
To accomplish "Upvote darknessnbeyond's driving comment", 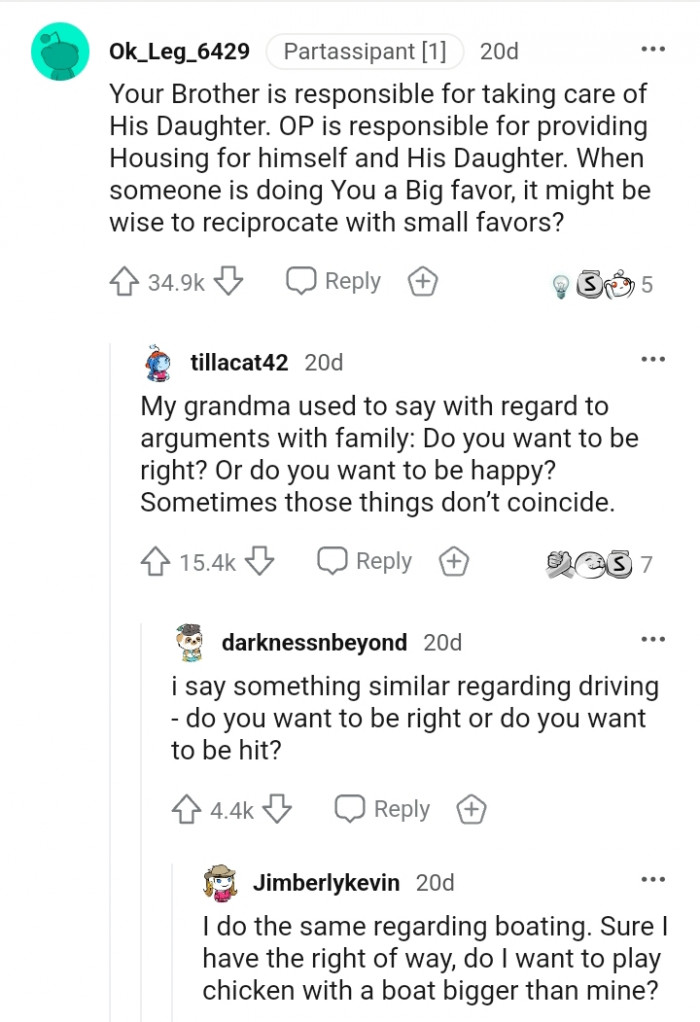I will coord(187,809).
